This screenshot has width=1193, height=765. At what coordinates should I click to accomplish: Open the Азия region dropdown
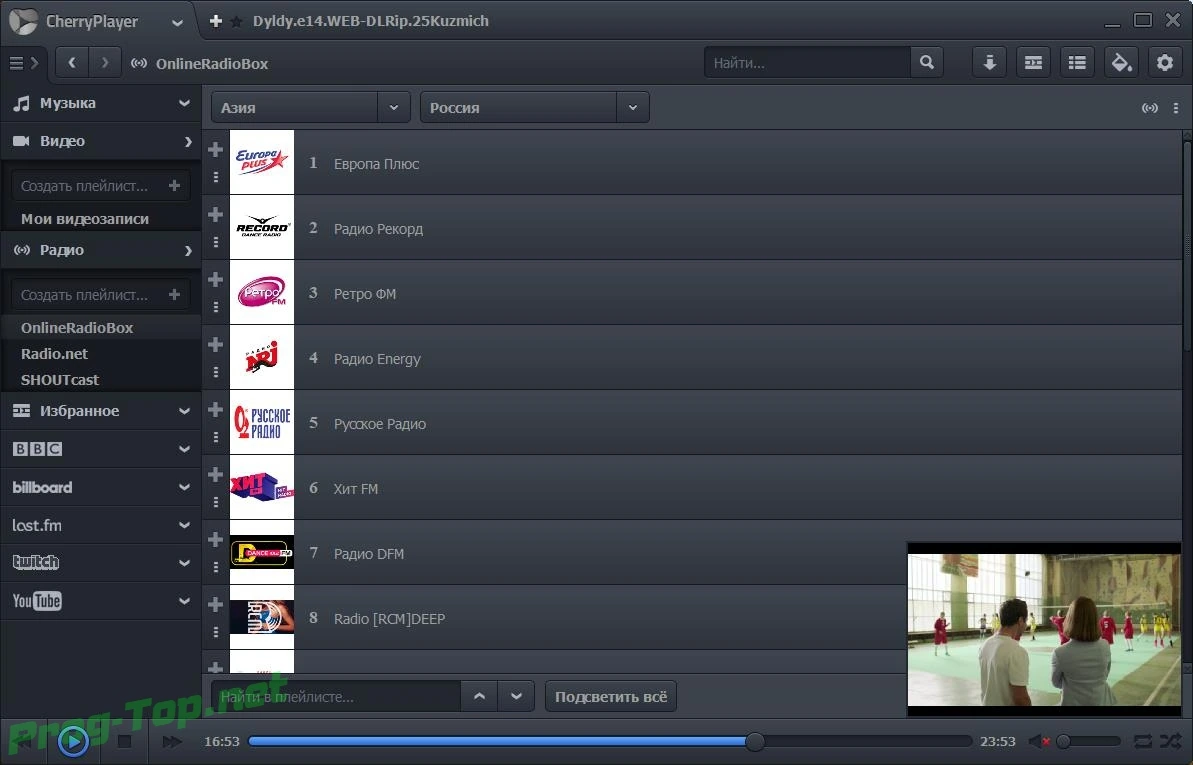tap(310, 107)
